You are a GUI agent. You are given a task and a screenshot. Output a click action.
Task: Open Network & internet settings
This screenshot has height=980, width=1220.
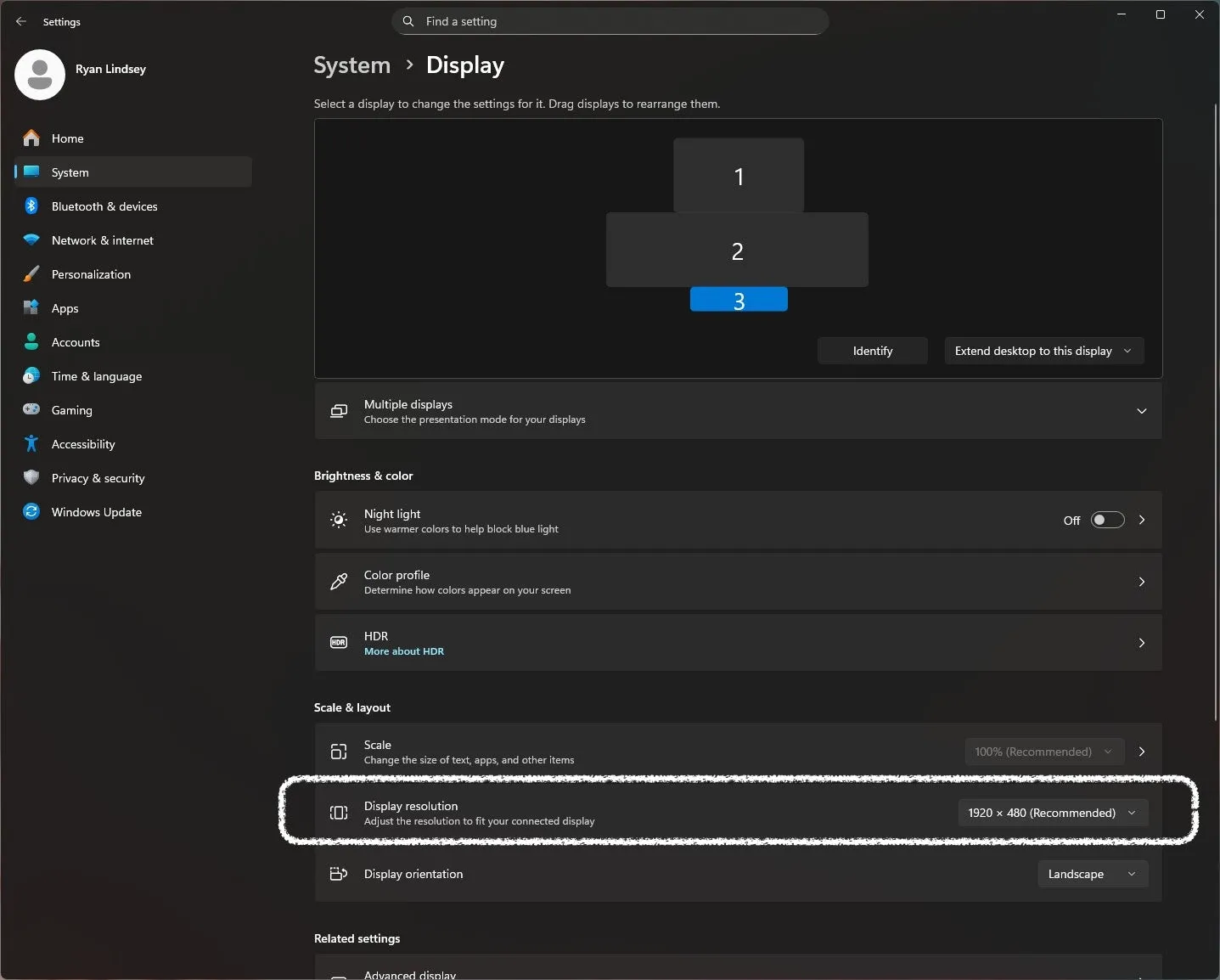click(133, 239)
